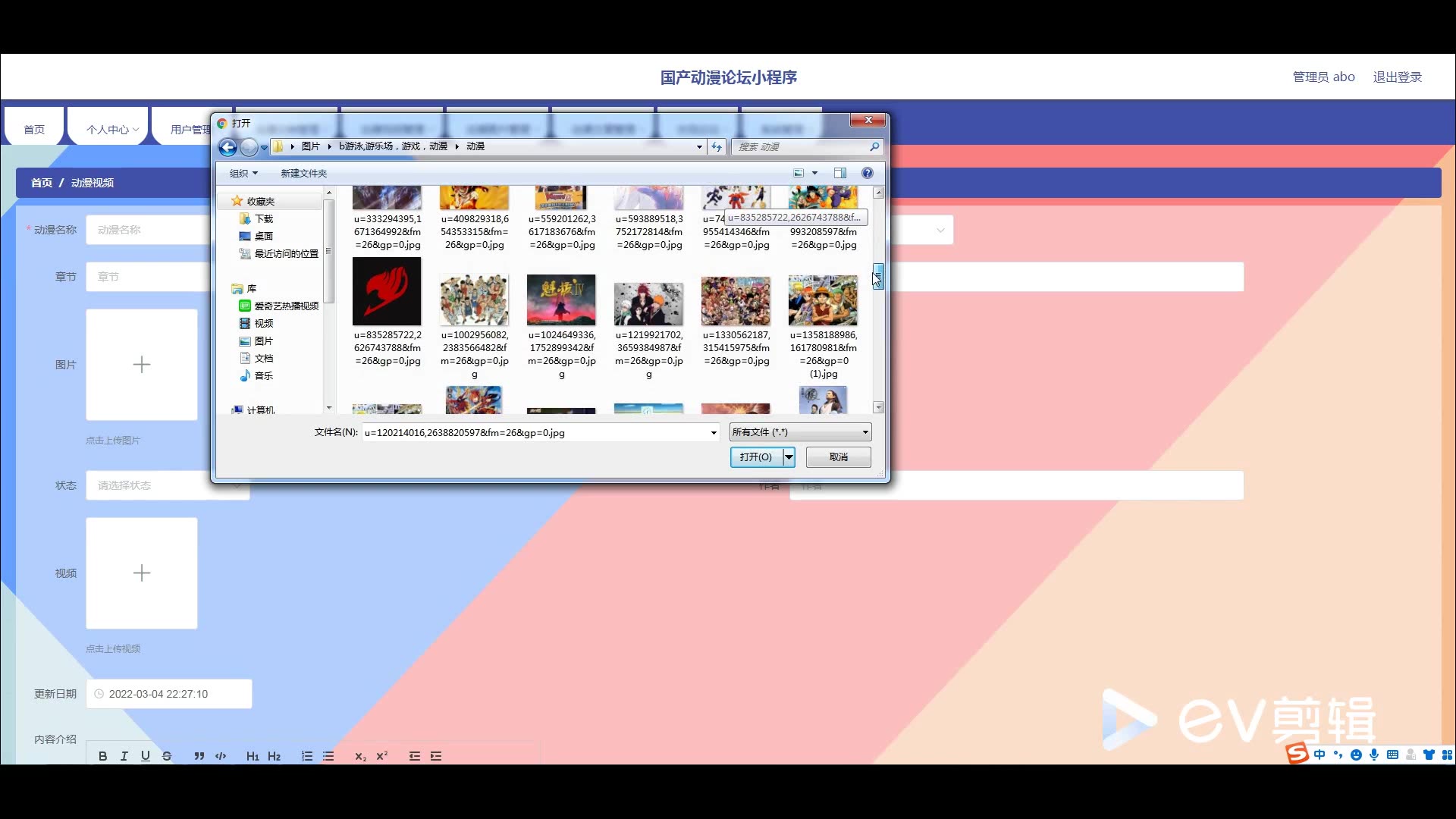
Task: Apply bold formatting in editor
Action: point(103,756)
